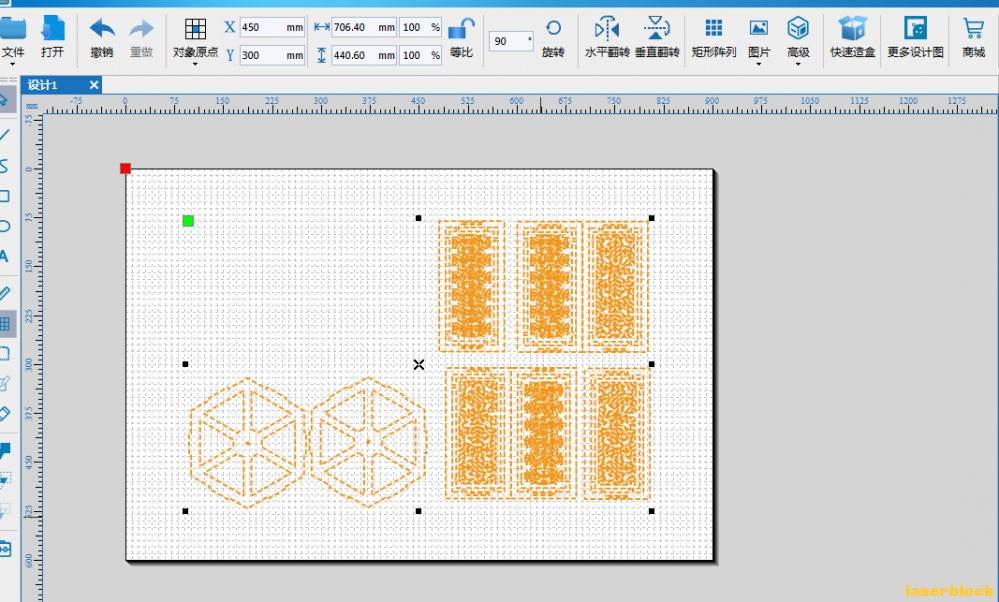Viewport: 999px width, 602px height.
Task: Click the Open (打开) file button
Action: coord(52,38)
